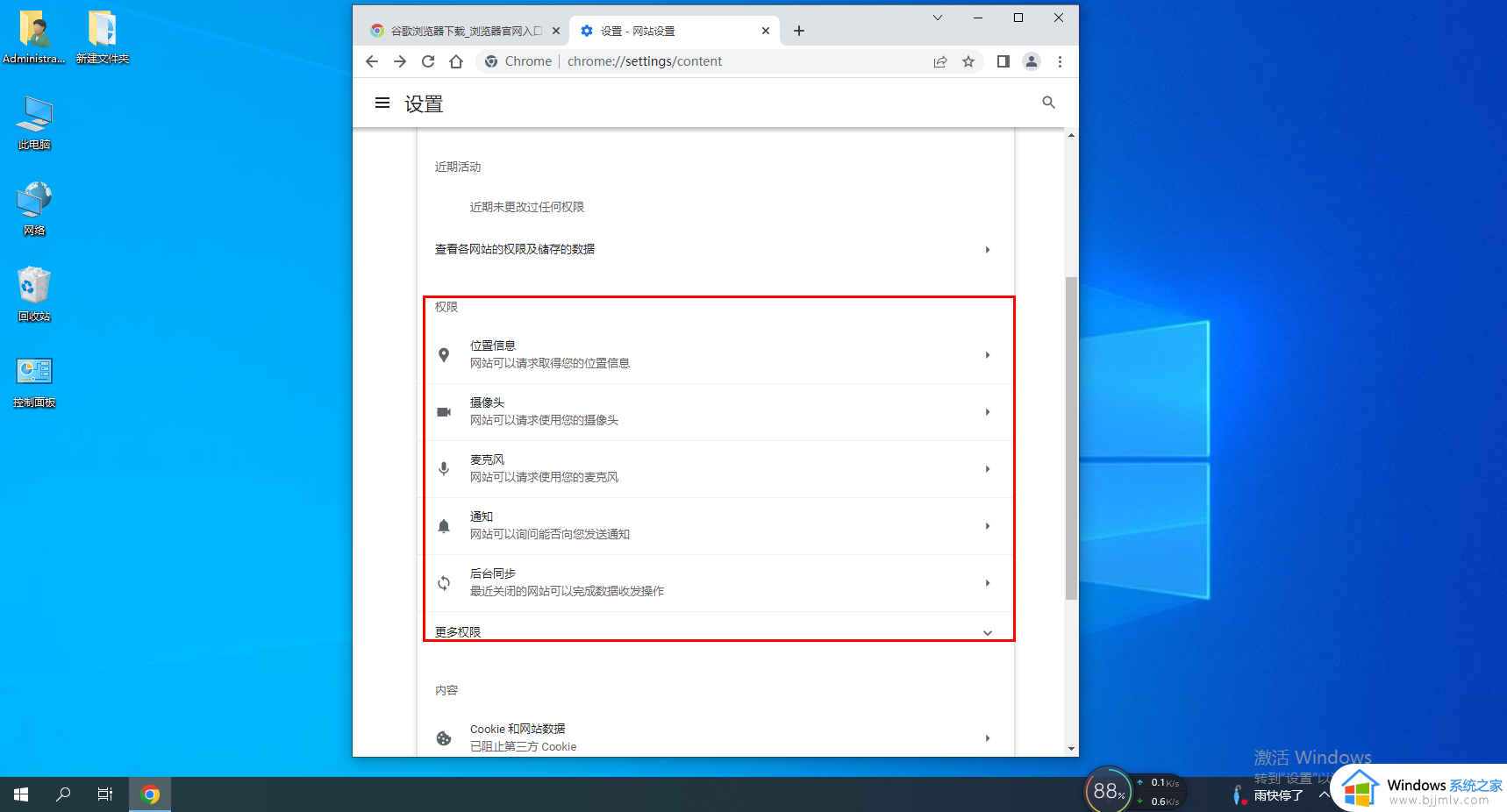Click the reload page icon

click(x=428, y=61)
